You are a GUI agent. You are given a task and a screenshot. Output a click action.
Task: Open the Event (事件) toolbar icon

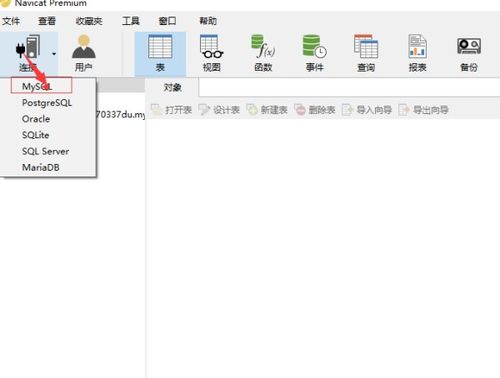pyautogui.click(x=315, y=53)
